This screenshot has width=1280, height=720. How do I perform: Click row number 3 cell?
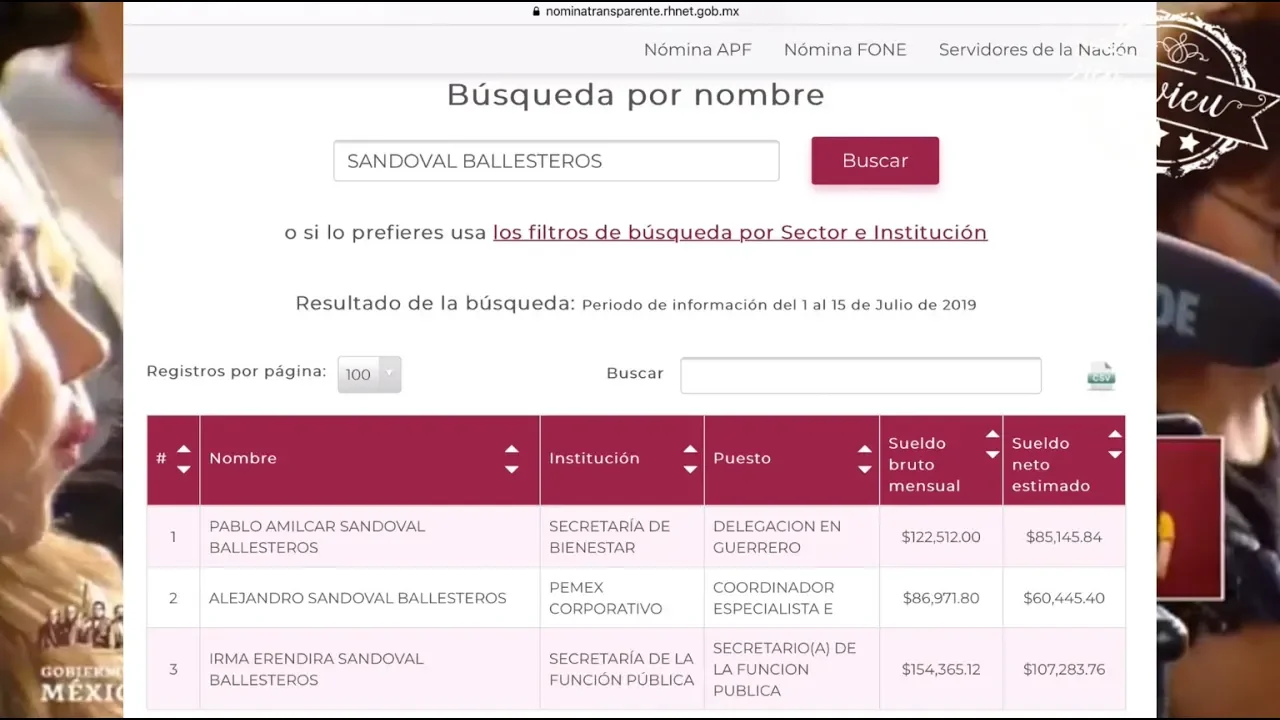173,669
